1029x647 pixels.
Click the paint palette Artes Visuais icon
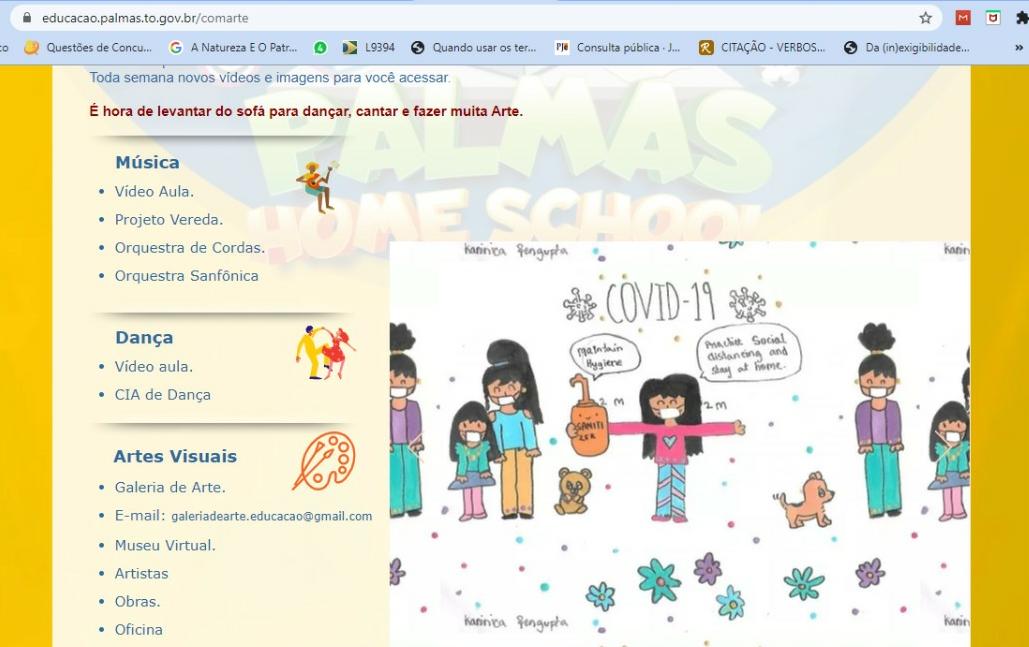tap(324, 461)
